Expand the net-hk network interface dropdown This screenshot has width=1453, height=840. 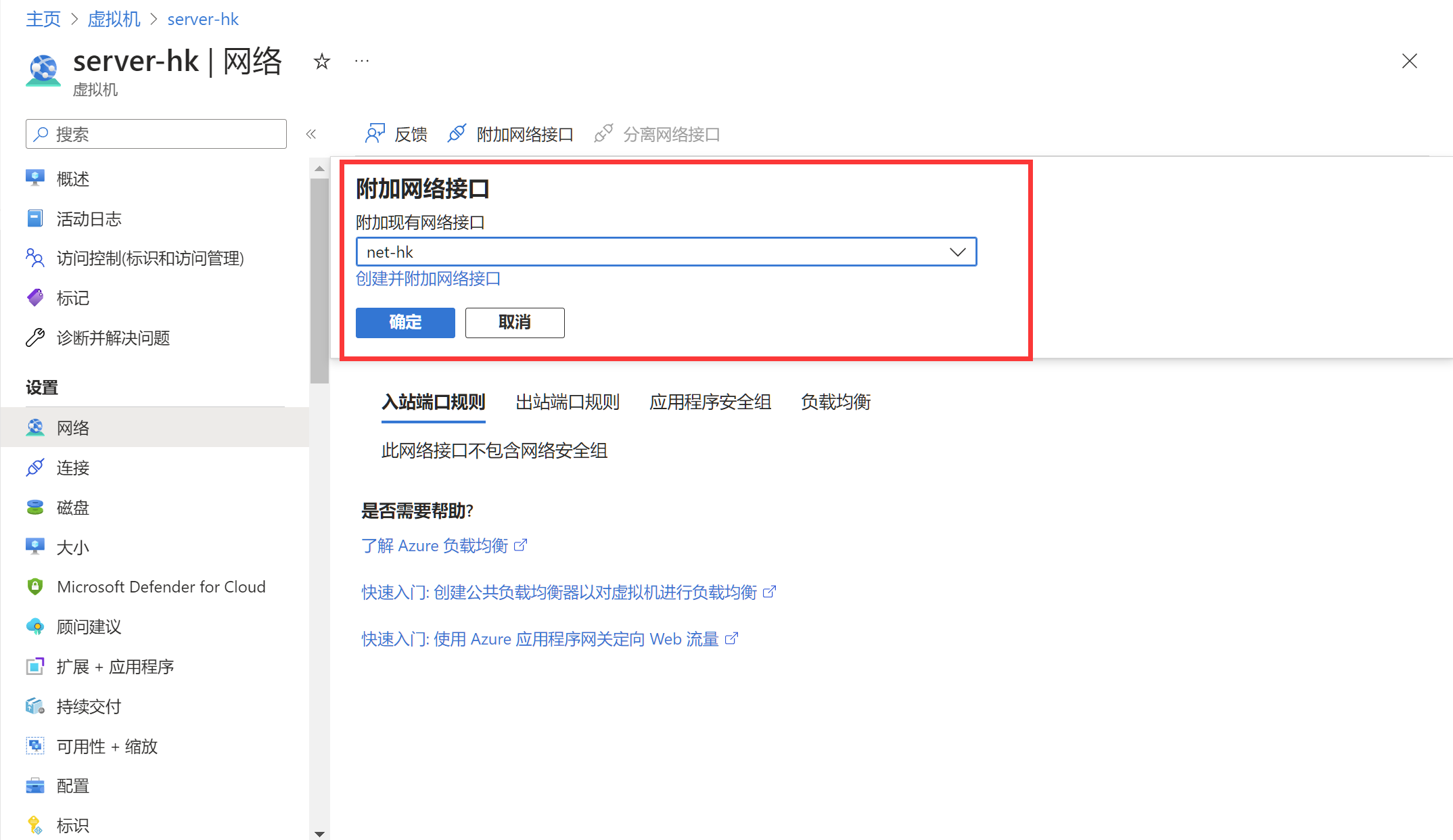[956, 252]
